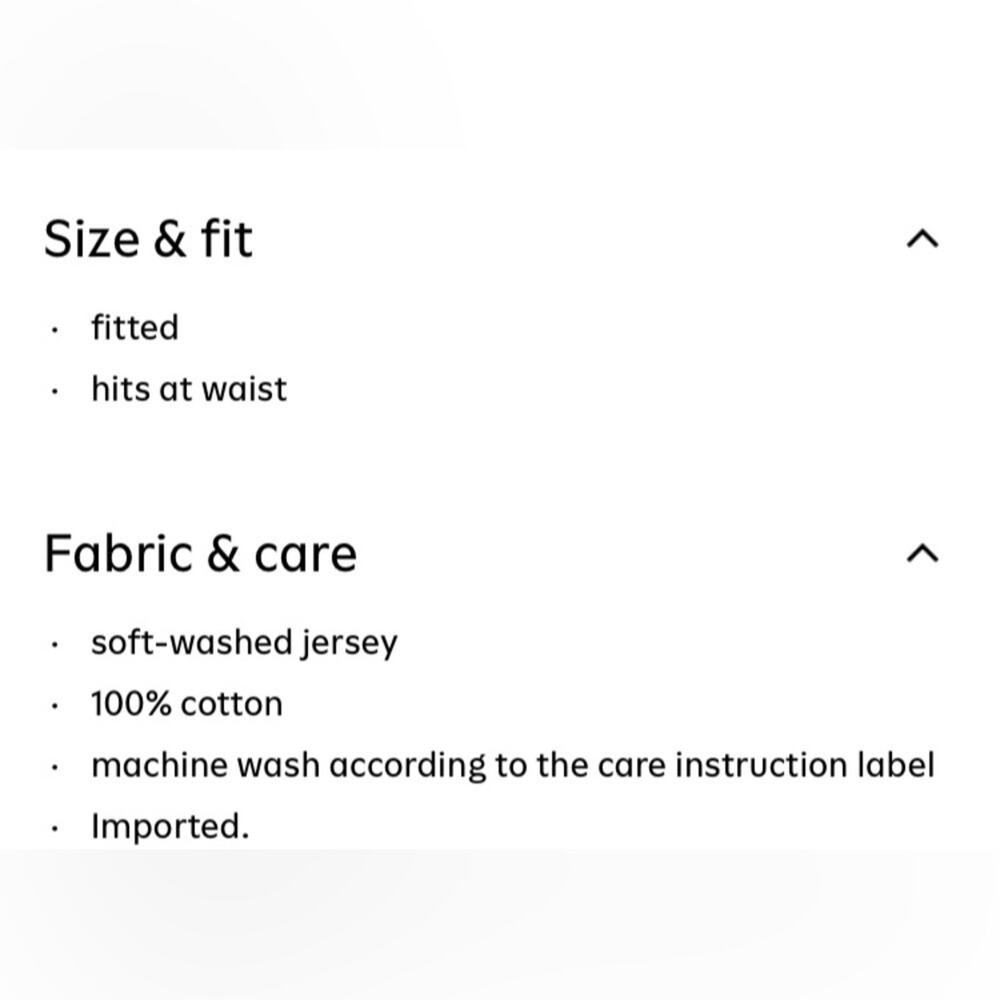Click the bullet dot before 'hits at waist'

pos(55,392)
